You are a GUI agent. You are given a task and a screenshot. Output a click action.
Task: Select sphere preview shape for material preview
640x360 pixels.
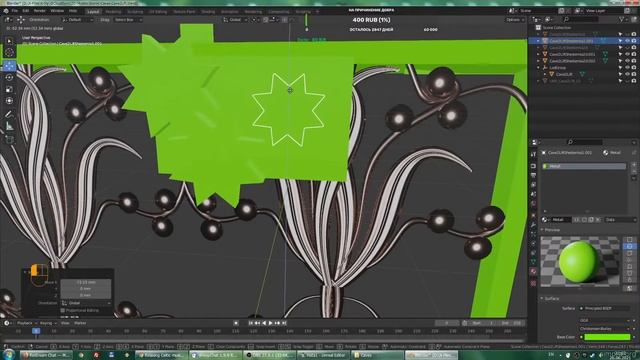coord(629,247)
